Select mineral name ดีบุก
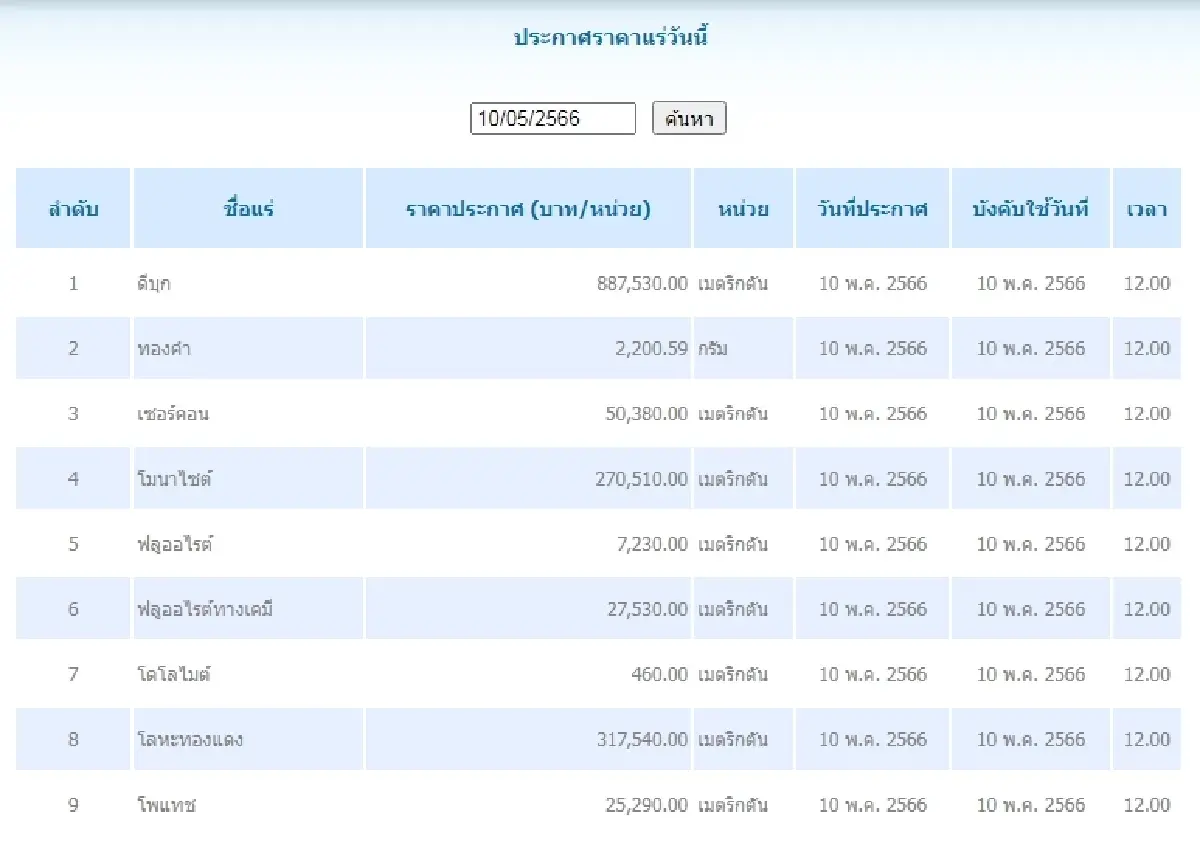 [x=154, y=284]
